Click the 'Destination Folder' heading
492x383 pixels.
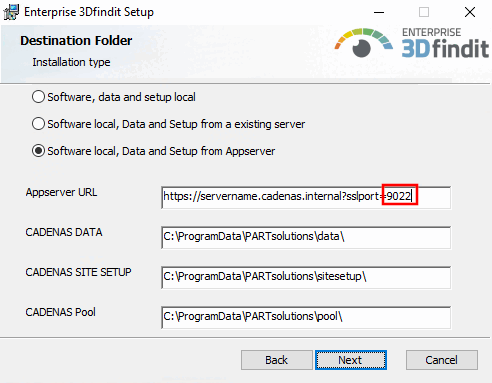pyautogui.click(x=76, y=41)
